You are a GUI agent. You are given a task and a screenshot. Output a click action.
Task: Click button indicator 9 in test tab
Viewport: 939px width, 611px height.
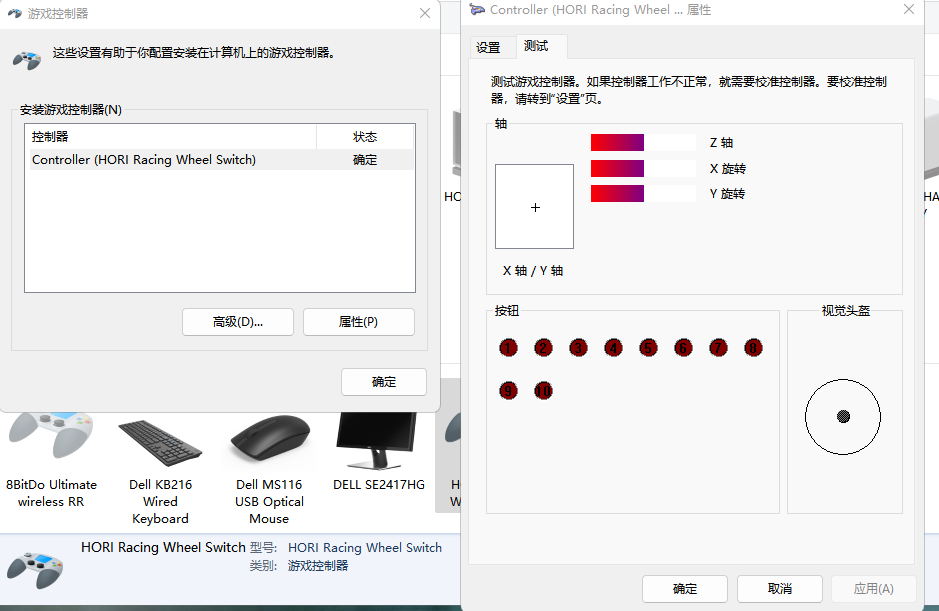pos(508,391)
